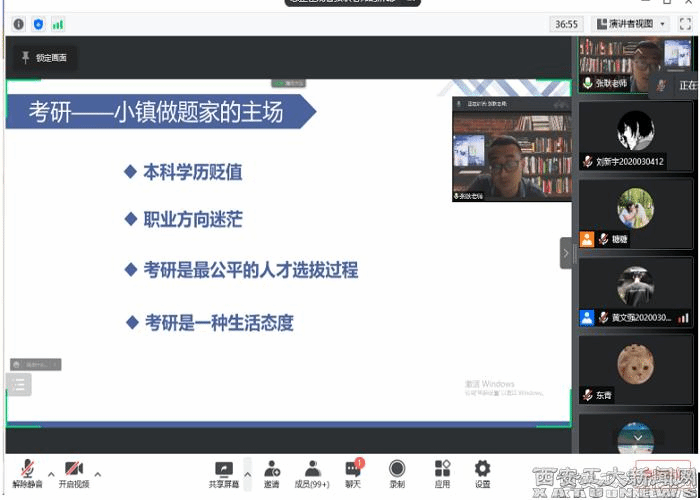
Task: Expand share screen options arrow
Action: tap(248, 474)
